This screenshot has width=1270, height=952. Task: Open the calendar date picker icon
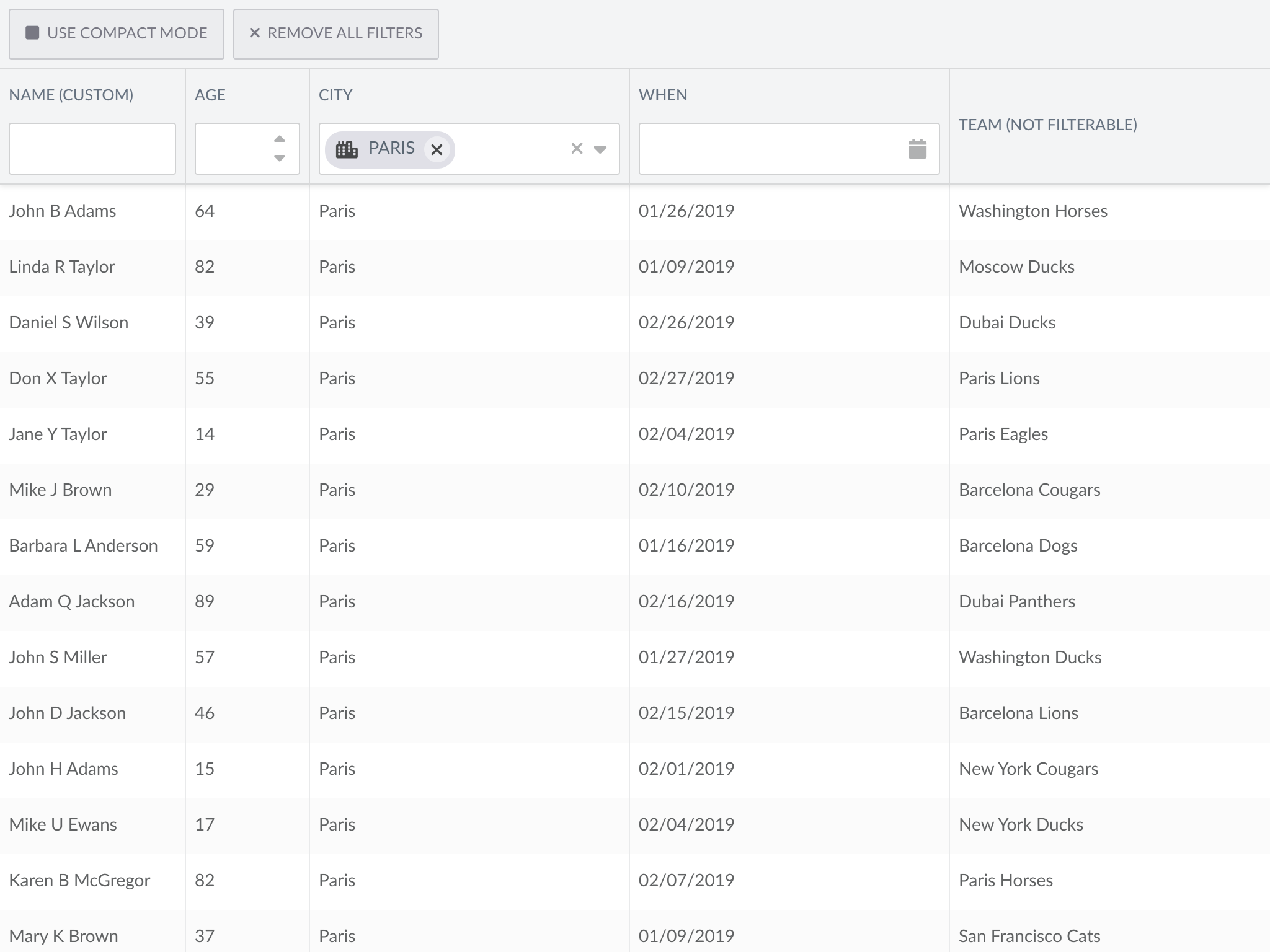[x=917, y=149]
